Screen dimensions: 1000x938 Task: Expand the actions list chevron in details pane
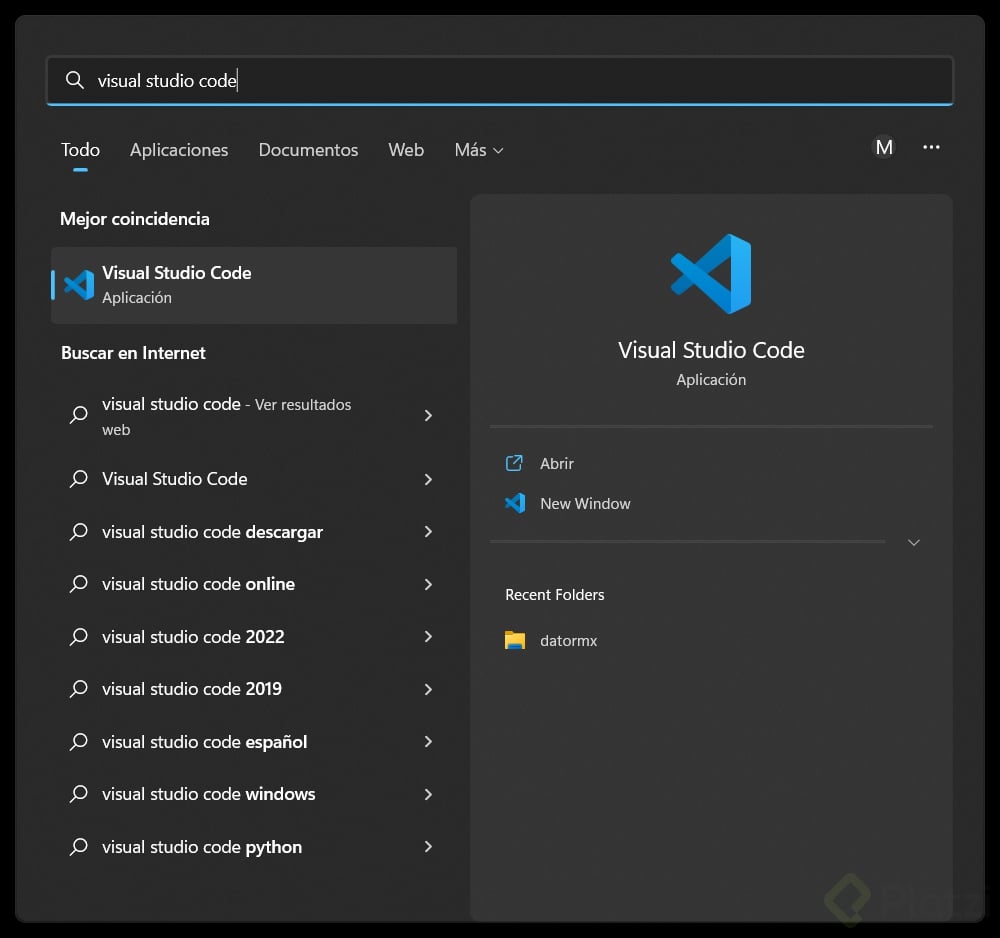tap(913, 543)
